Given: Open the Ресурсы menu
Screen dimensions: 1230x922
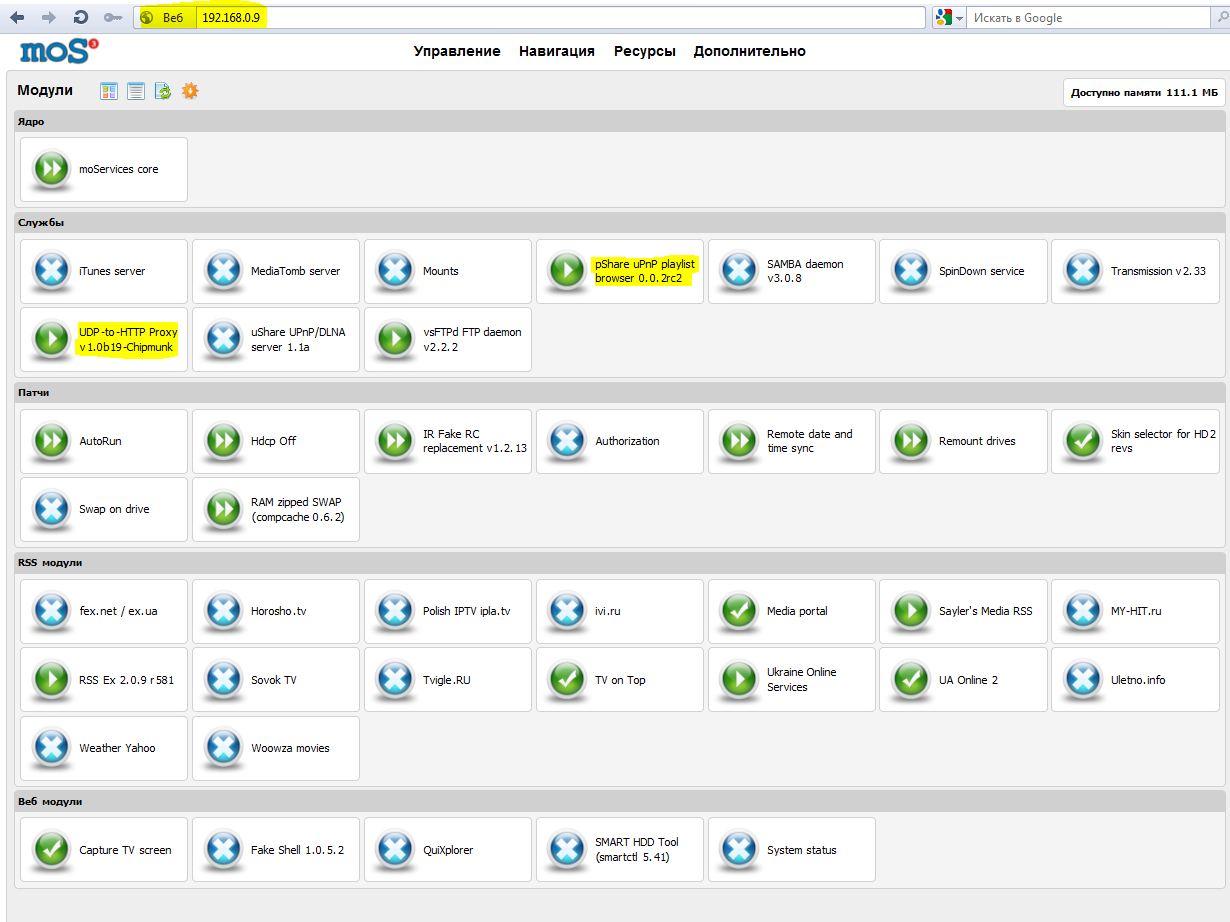Looking at the screenshot, I should click(x=645, y=51).
